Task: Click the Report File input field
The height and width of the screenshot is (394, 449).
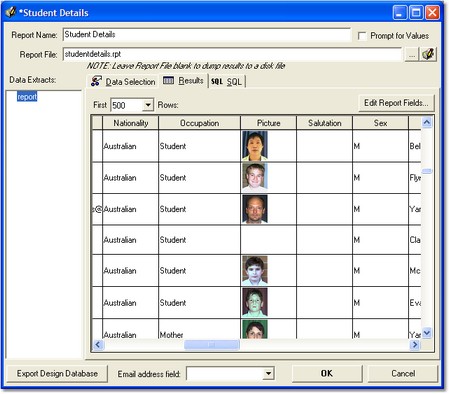Action: click(x=232, y=54)
